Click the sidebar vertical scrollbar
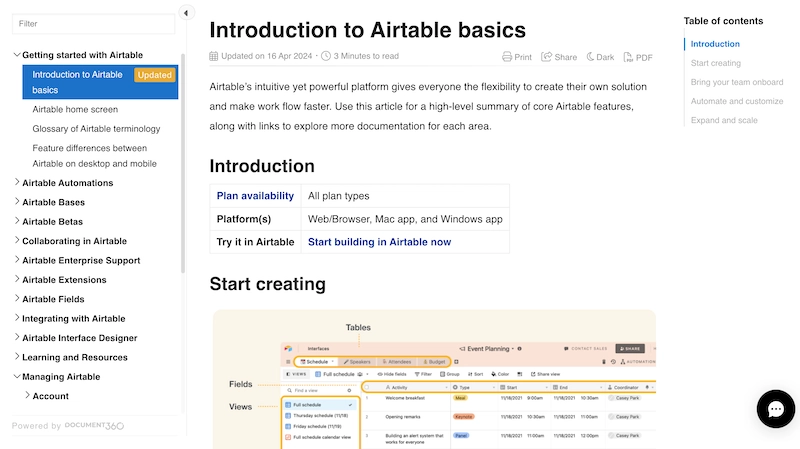Image resolution: width=800 pixels, height=449 pixels. click(183, 163)
